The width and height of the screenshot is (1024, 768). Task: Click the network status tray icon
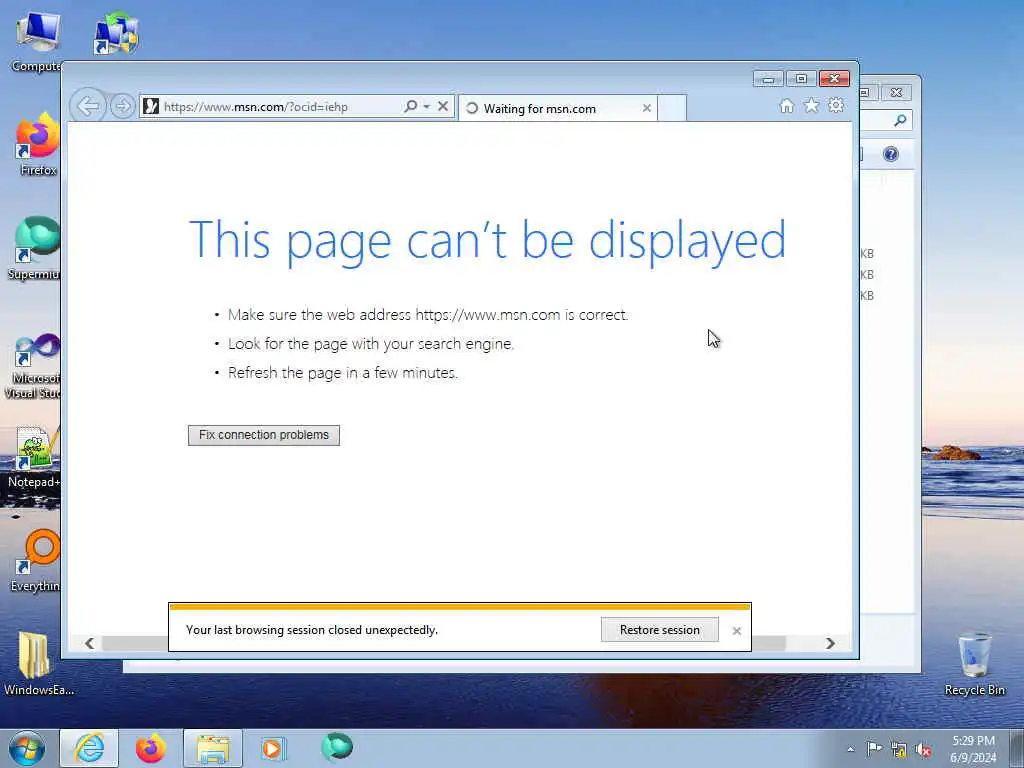coord(899,750)
